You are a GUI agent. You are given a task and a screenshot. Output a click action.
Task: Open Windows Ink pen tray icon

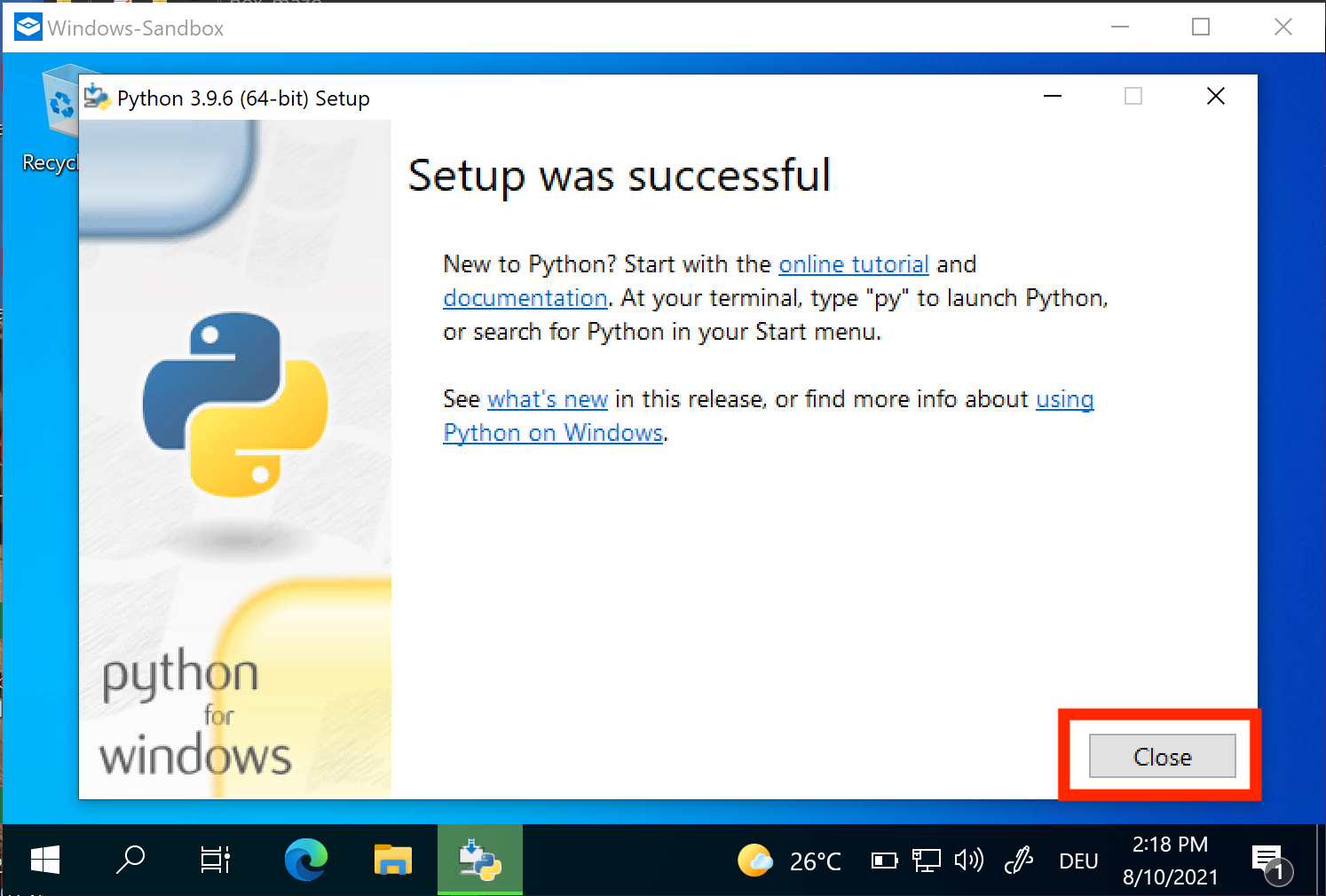[x=1019, y=861]
